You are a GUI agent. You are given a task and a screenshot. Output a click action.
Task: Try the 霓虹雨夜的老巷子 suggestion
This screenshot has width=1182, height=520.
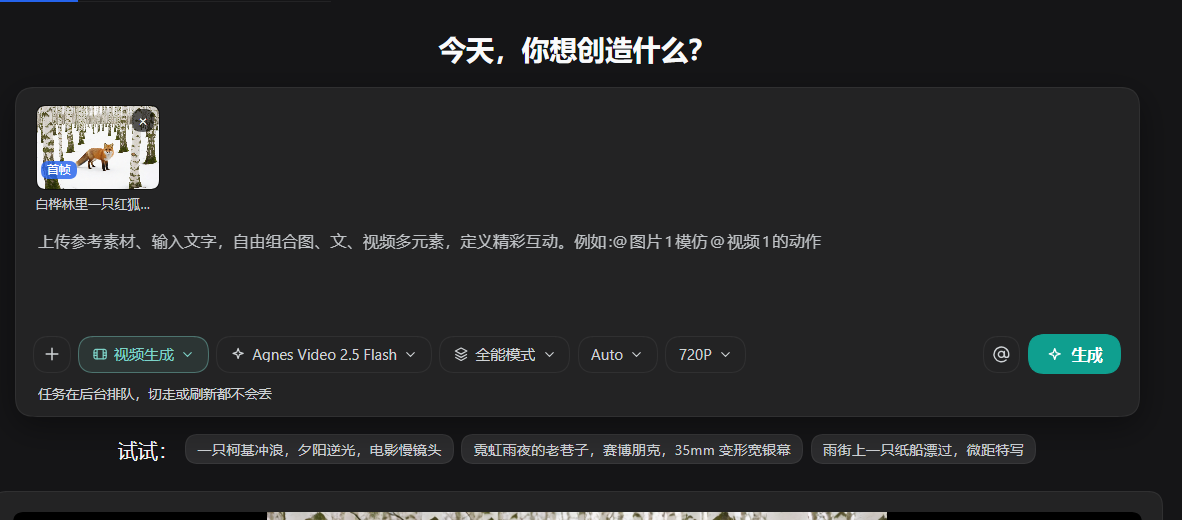(x=632, y=449)
